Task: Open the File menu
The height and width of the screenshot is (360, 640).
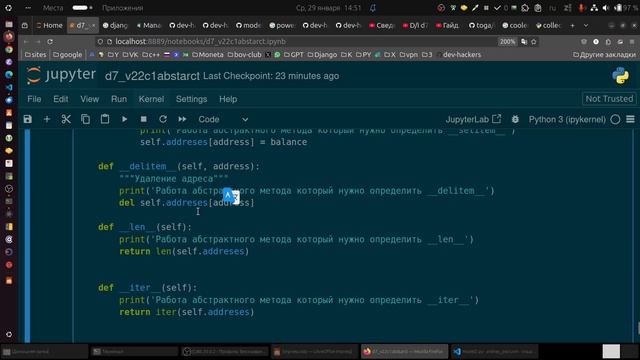Action: click(34, 99)
